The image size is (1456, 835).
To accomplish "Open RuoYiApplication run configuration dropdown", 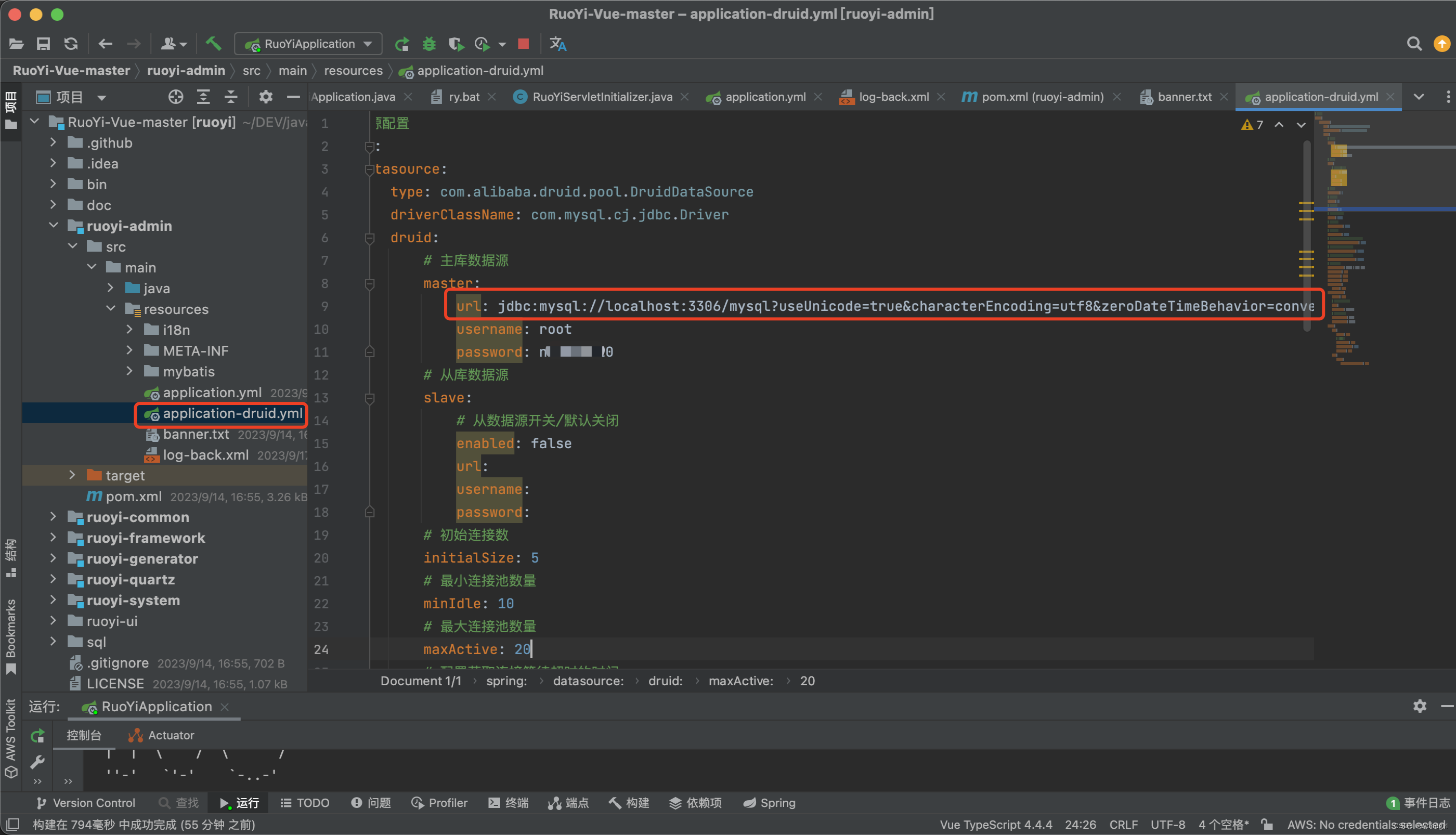I will (308, 44).
